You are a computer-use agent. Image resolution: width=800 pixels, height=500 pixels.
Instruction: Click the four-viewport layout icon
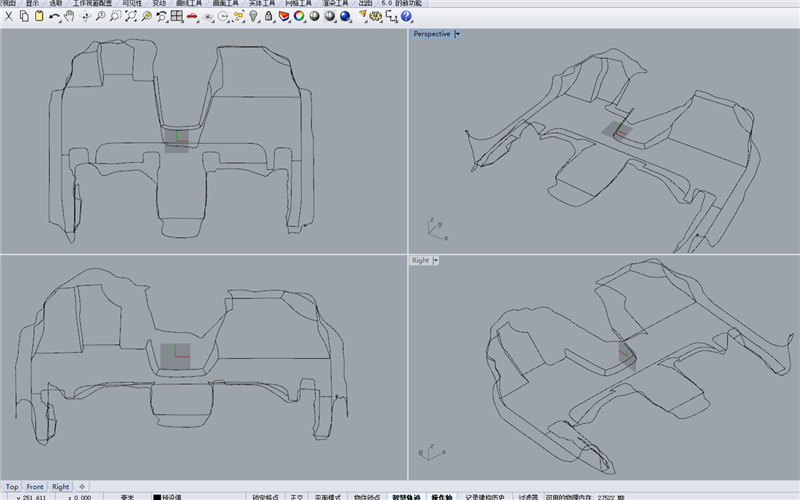[x=176, y=17]
